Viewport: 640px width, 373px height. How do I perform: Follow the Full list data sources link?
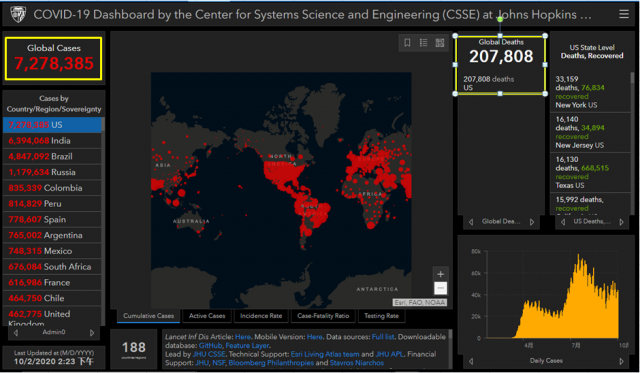(383, 337)
